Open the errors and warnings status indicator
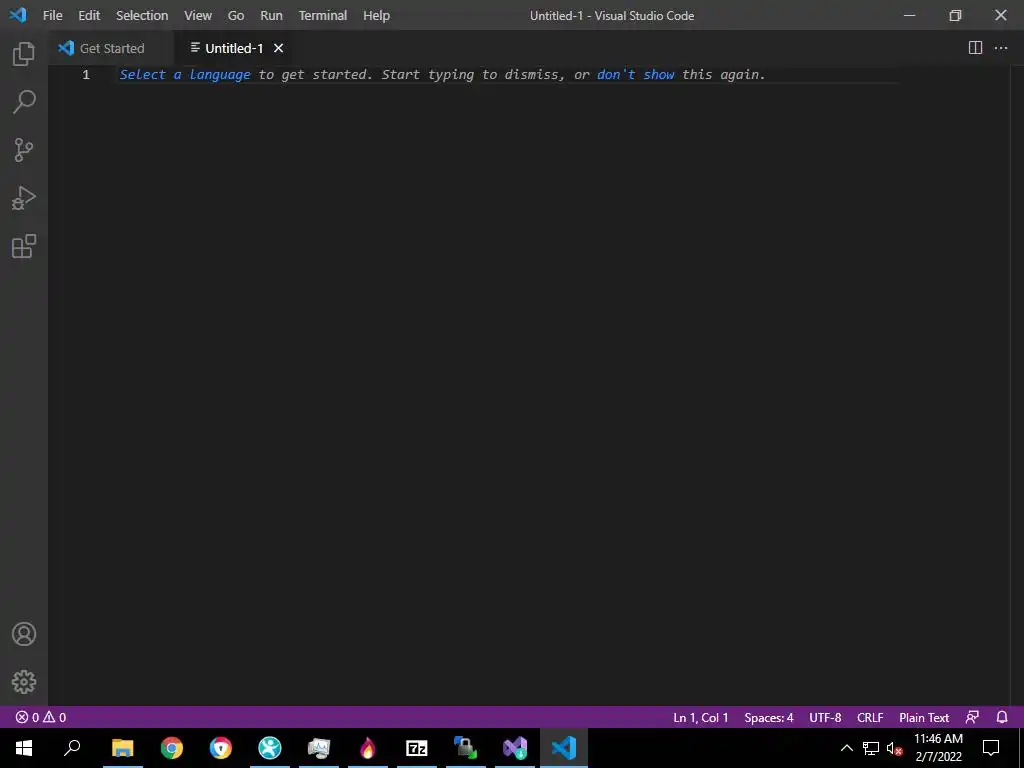Image resolution: width=1024 pixels, height=768 pixels. pyautogui.click(x=40, y=717)
